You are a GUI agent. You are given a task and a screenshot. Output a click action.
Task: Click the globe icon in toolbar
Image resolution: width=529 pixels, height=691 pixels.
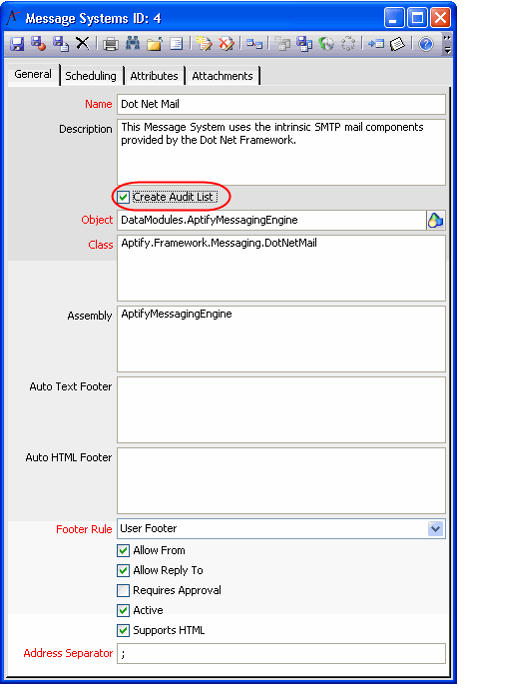pos(326,44)
